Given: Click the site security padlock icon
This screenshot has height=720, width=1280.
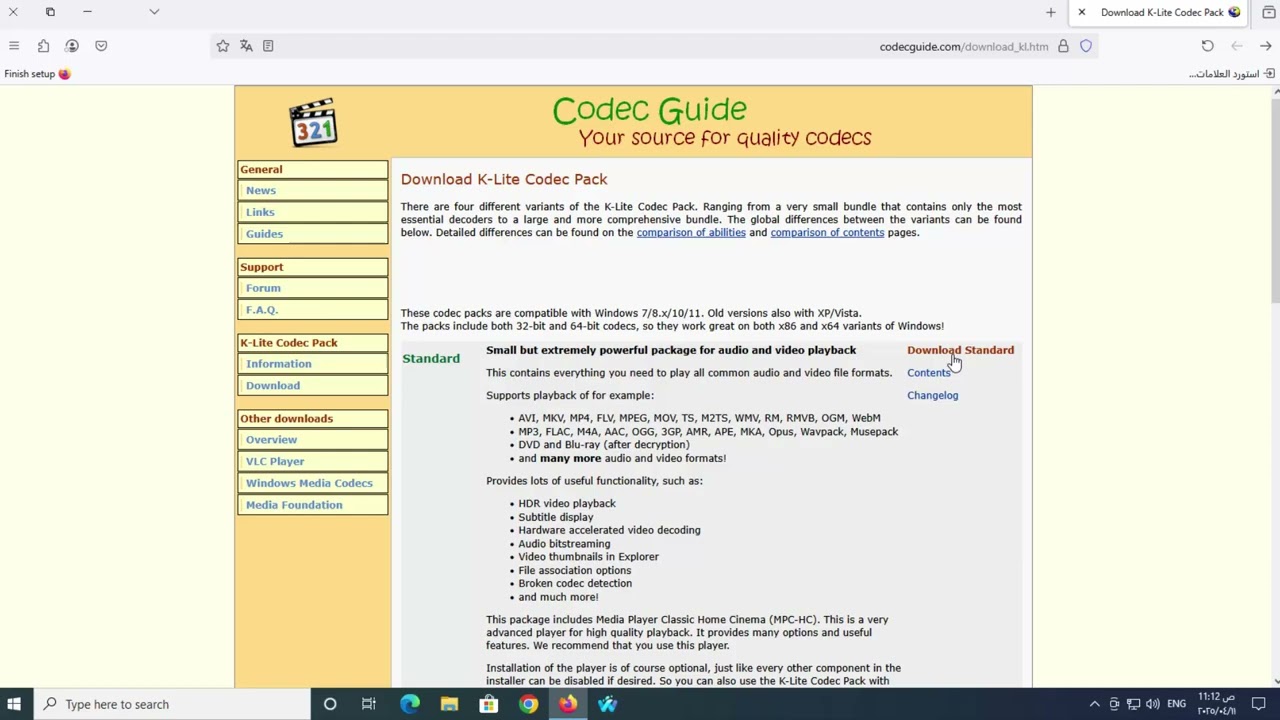Looking at the screenshot, I should pos(1063,46).
